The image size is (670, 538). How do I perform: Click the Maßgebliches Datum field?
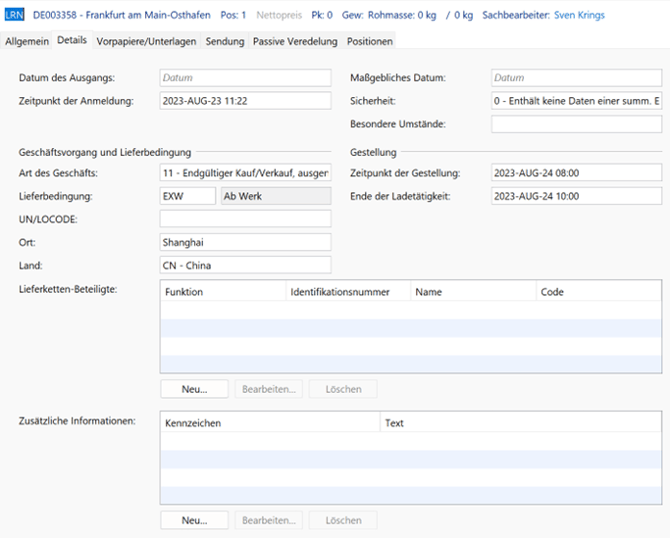pos(576,78)
